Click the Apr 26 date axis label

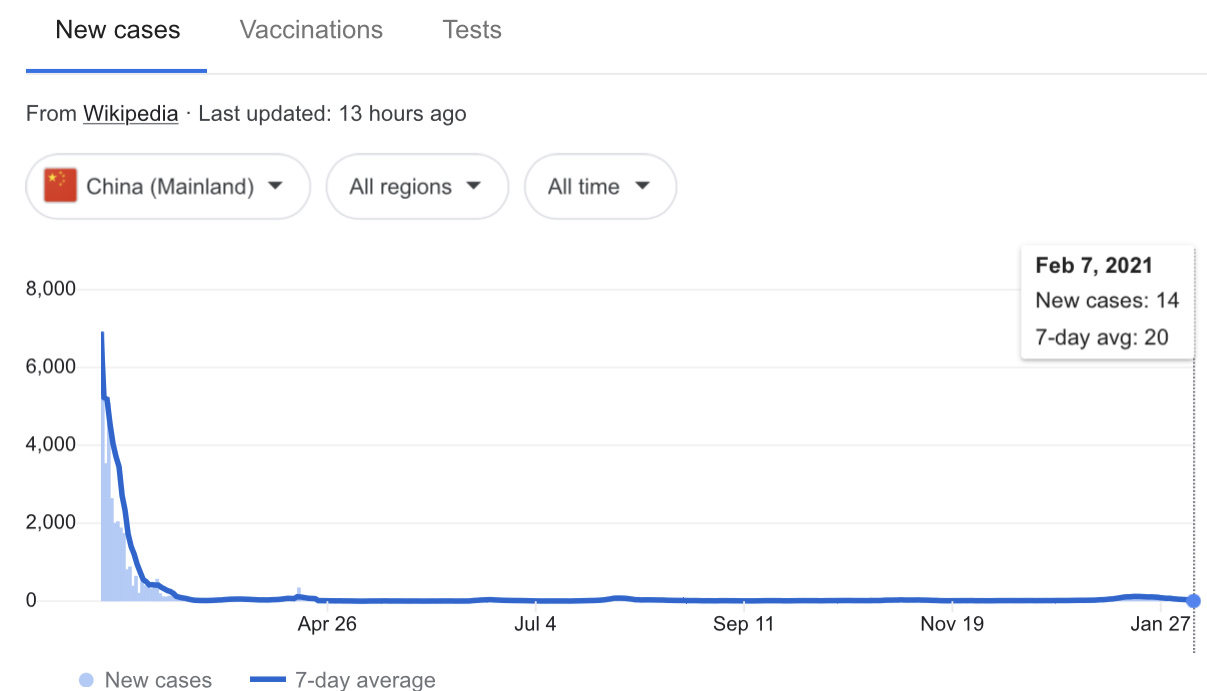tap(327, 625)
